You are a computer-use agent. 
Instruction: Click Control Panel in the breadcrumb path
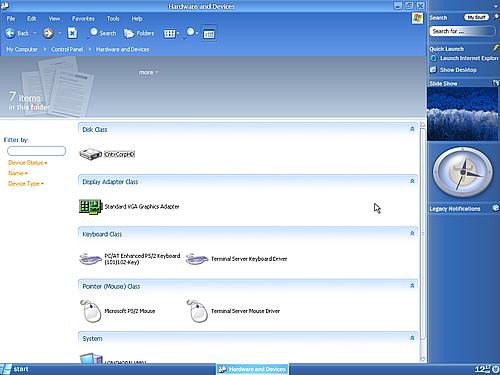click(67, 49)
